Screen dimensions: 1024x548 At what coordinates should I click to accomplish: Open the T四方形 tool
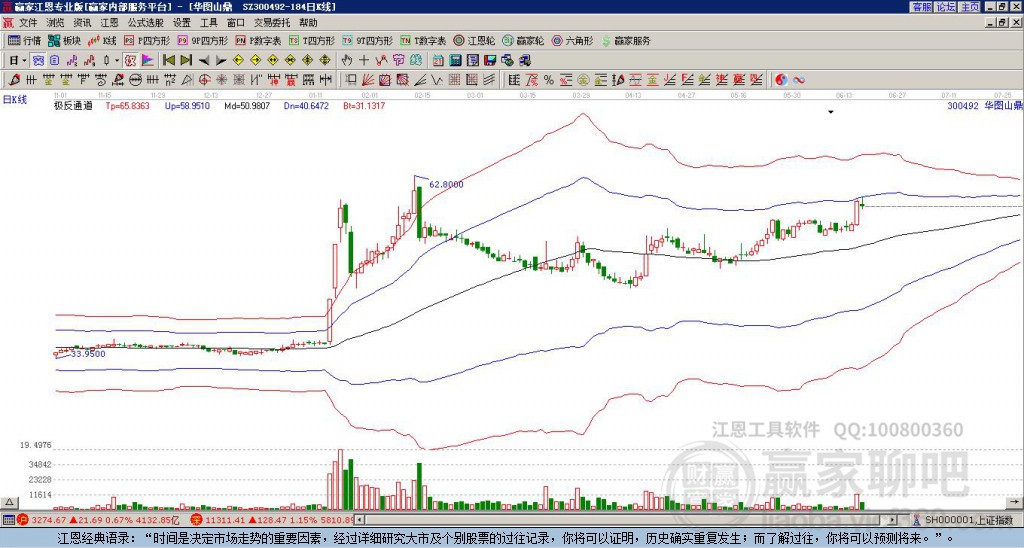(x=312, y=40)
